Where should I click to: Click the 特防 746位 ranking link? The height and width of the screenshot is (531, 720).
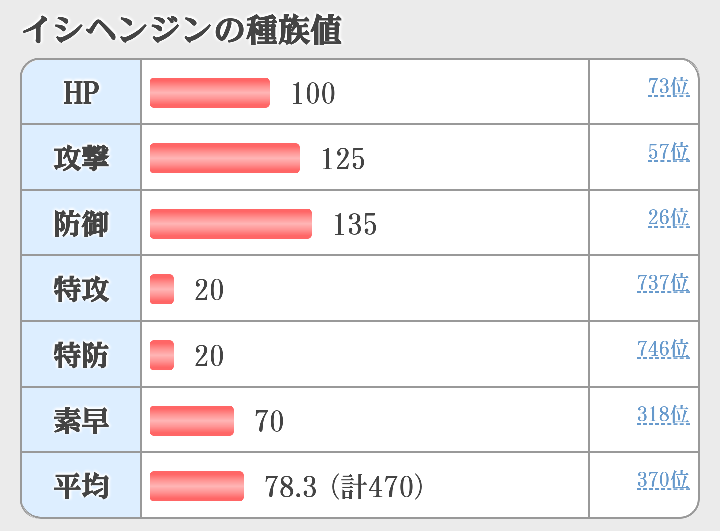(663, 349)
